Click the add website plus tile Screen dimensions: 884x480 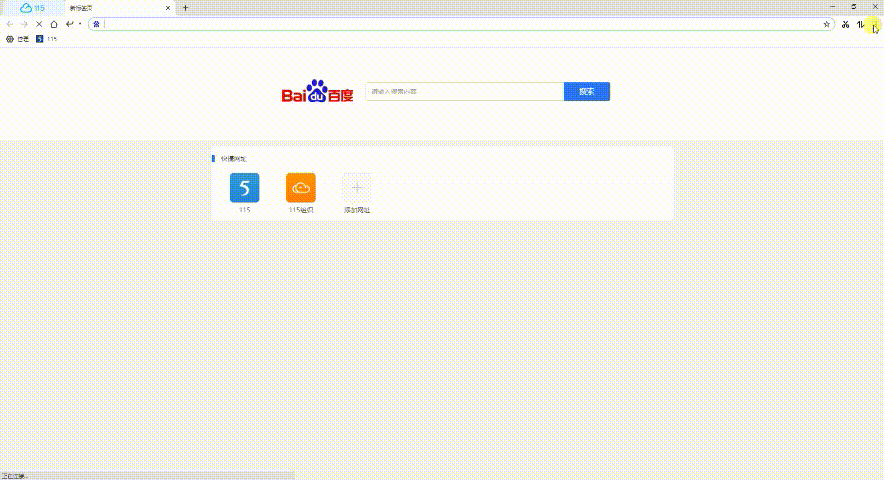click(x=356, y=188)
